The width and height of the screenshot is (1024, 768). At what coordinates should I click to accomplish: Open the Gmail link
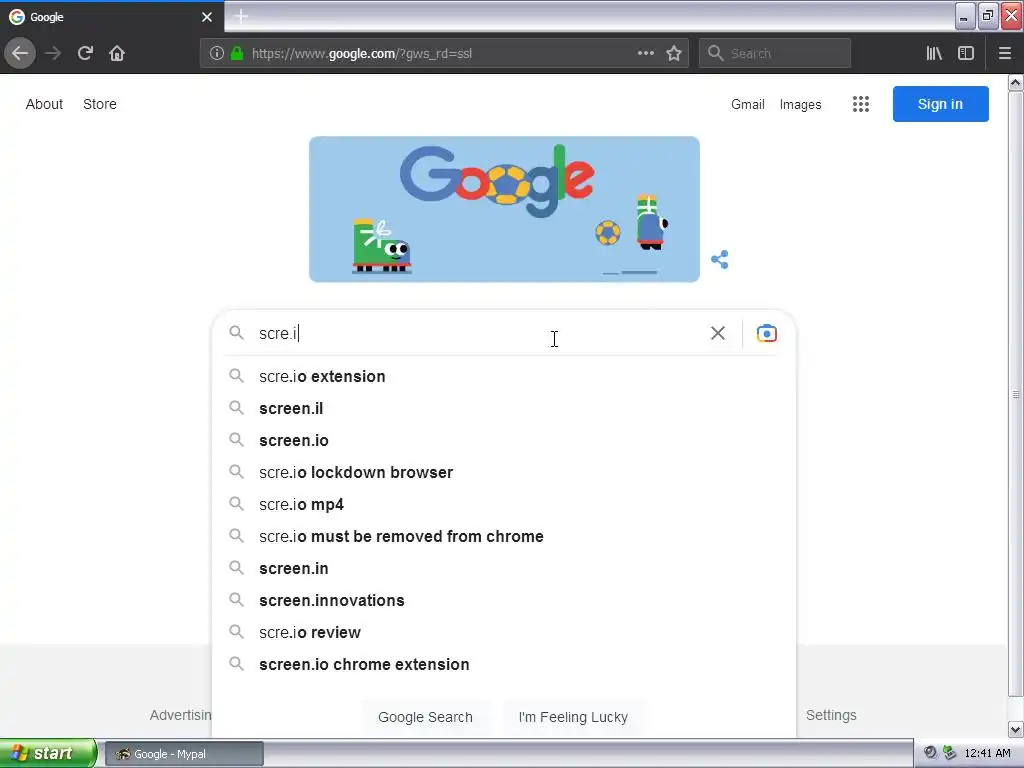click(x=748, y=104)
